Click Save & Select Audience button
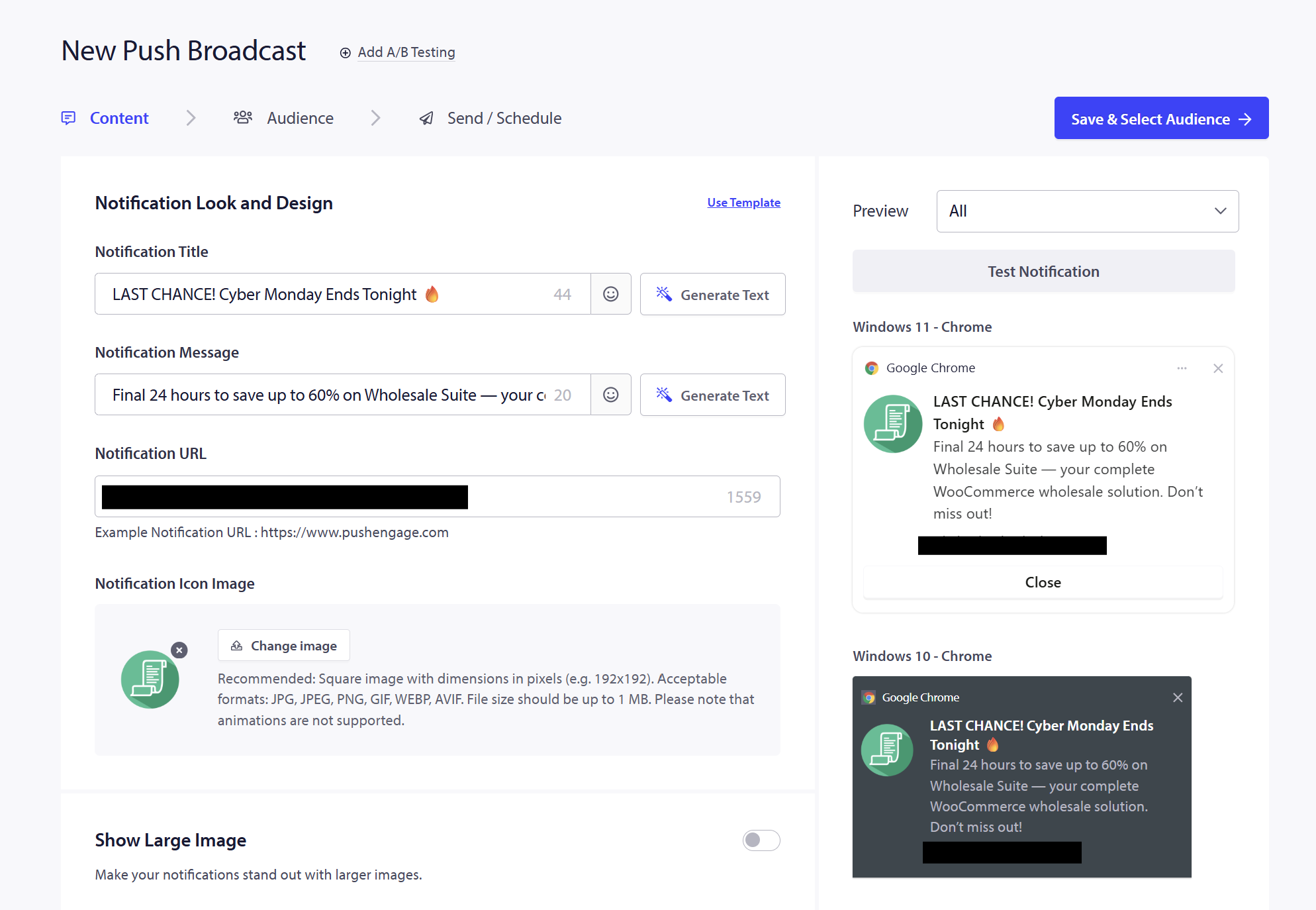 pyautogui.click(x=1161, y=119)
